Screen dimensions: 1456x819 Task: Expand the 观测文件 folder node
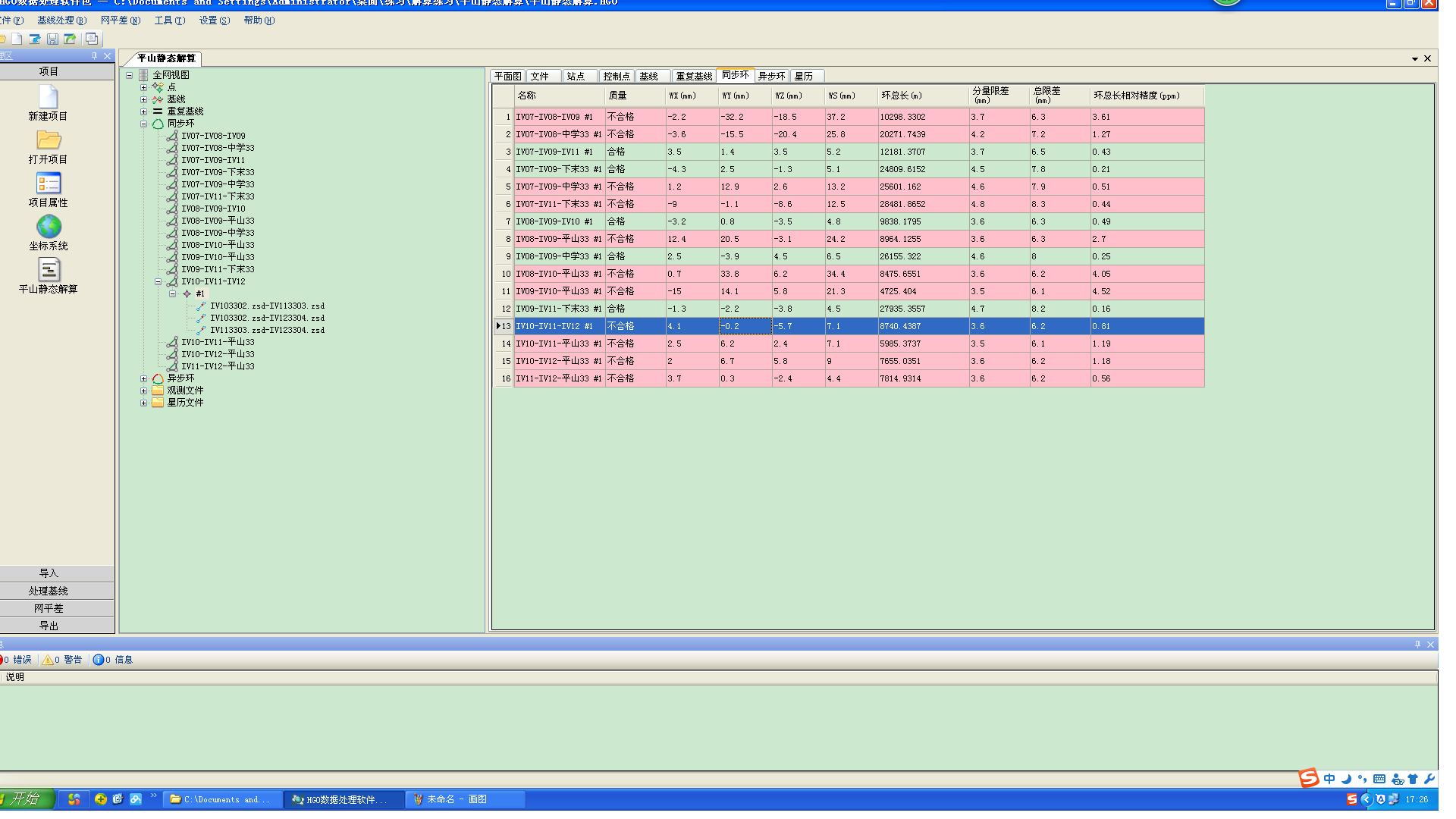(x=143, y=391)
